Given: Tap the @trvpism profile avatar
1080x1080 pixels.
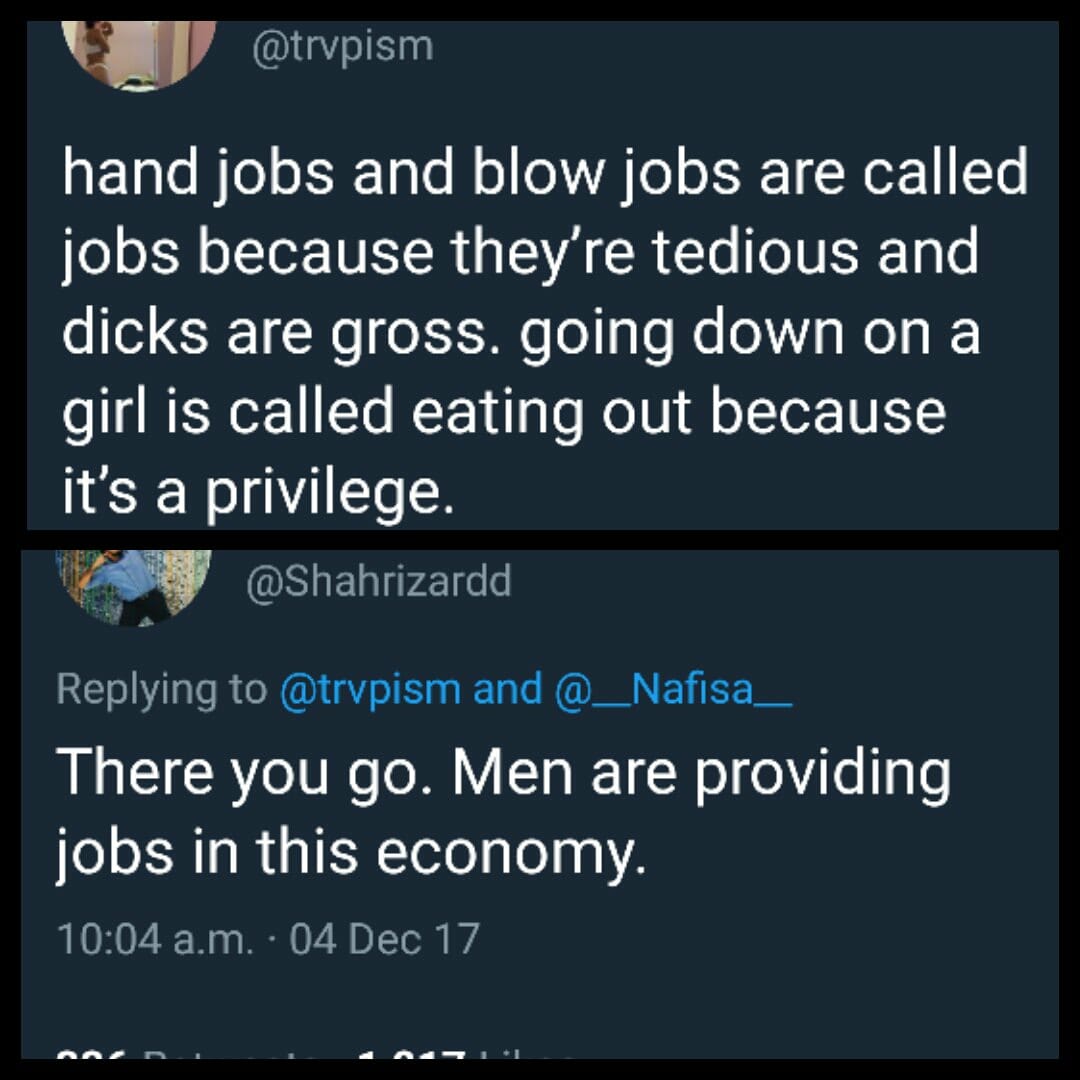Looking at the screenshot, I should click(139, 52).
